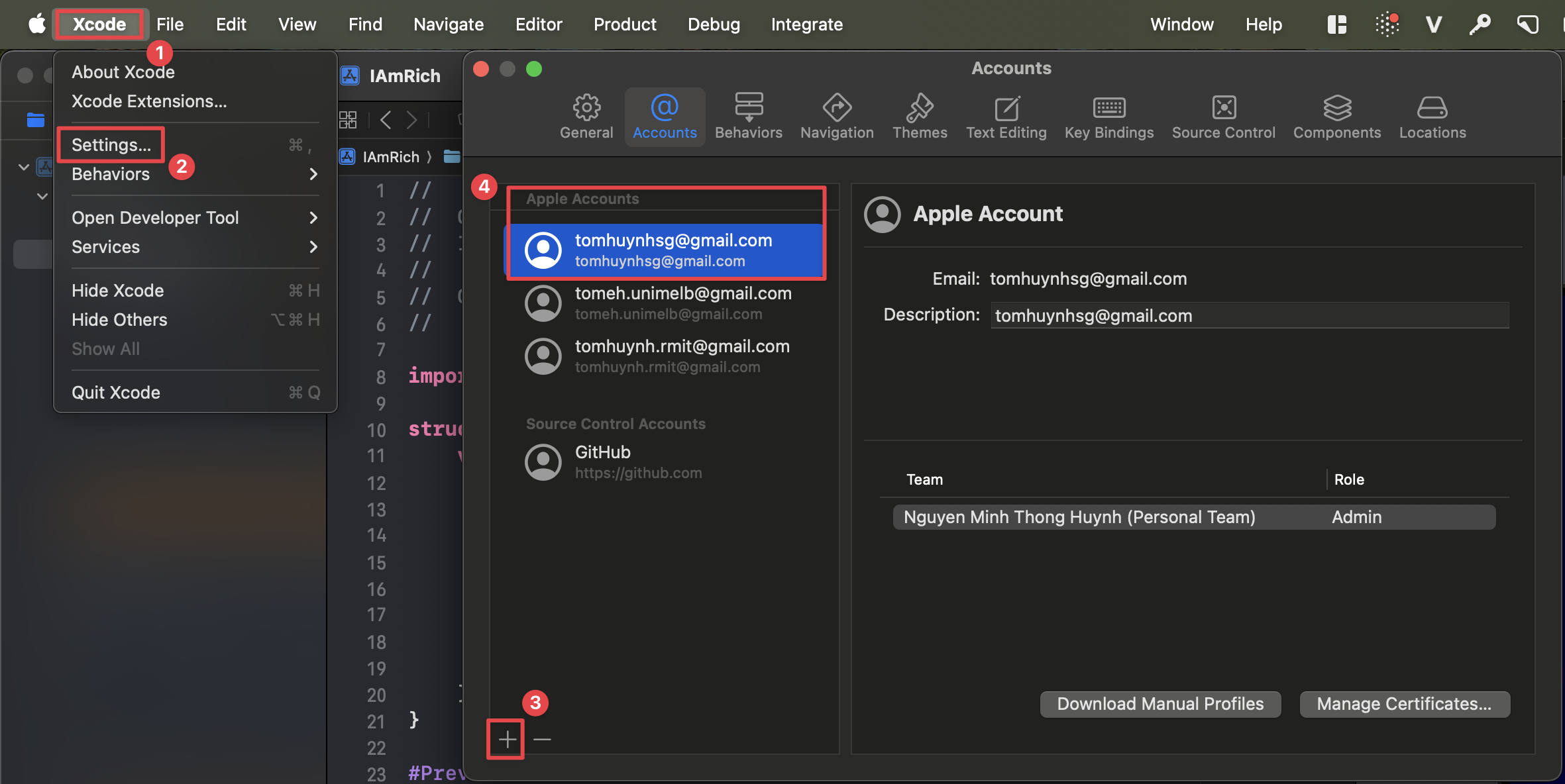Edit the account Description field
This screenshot has height=784, width=1565.
[1250, 315]
